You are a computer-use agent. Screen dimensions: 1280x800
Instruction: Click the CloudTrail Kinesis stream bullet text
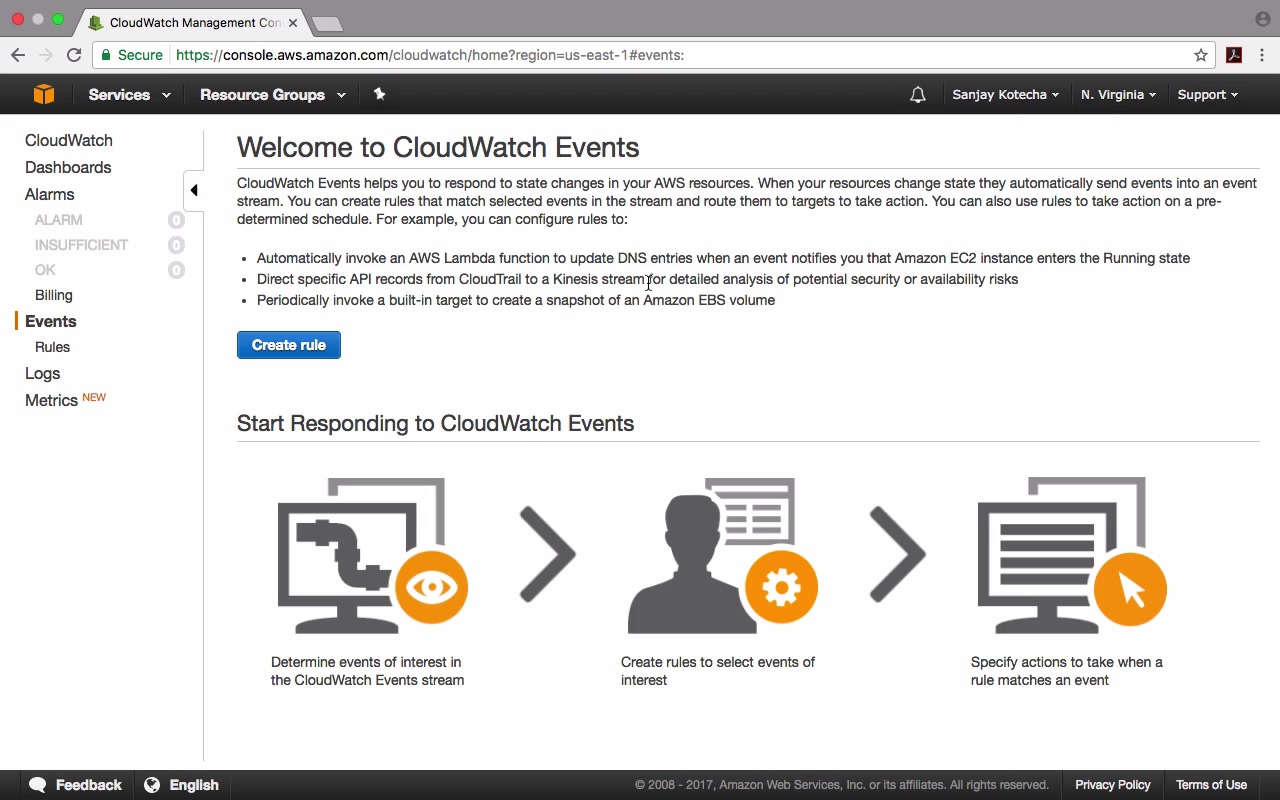coord(637,279)
